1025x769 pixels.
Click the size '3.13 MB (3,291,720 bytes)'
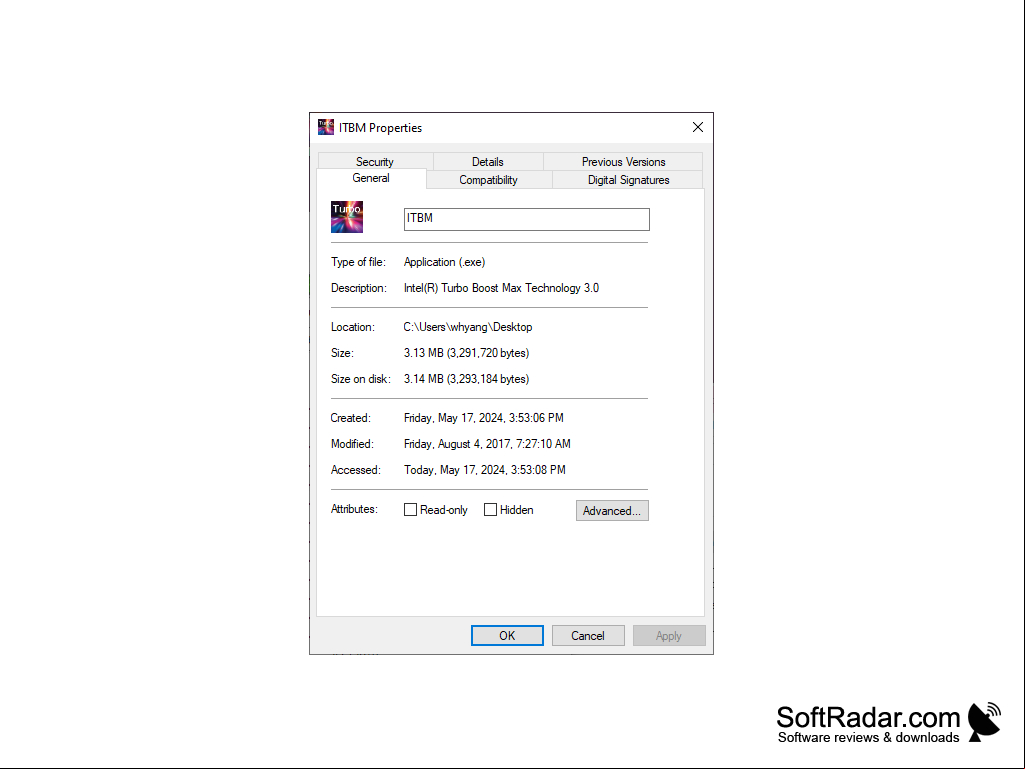point(467,353)
